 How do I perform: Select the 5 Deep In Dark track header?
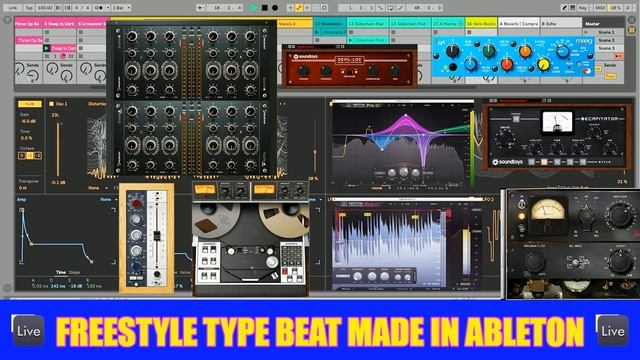[60, 24]
